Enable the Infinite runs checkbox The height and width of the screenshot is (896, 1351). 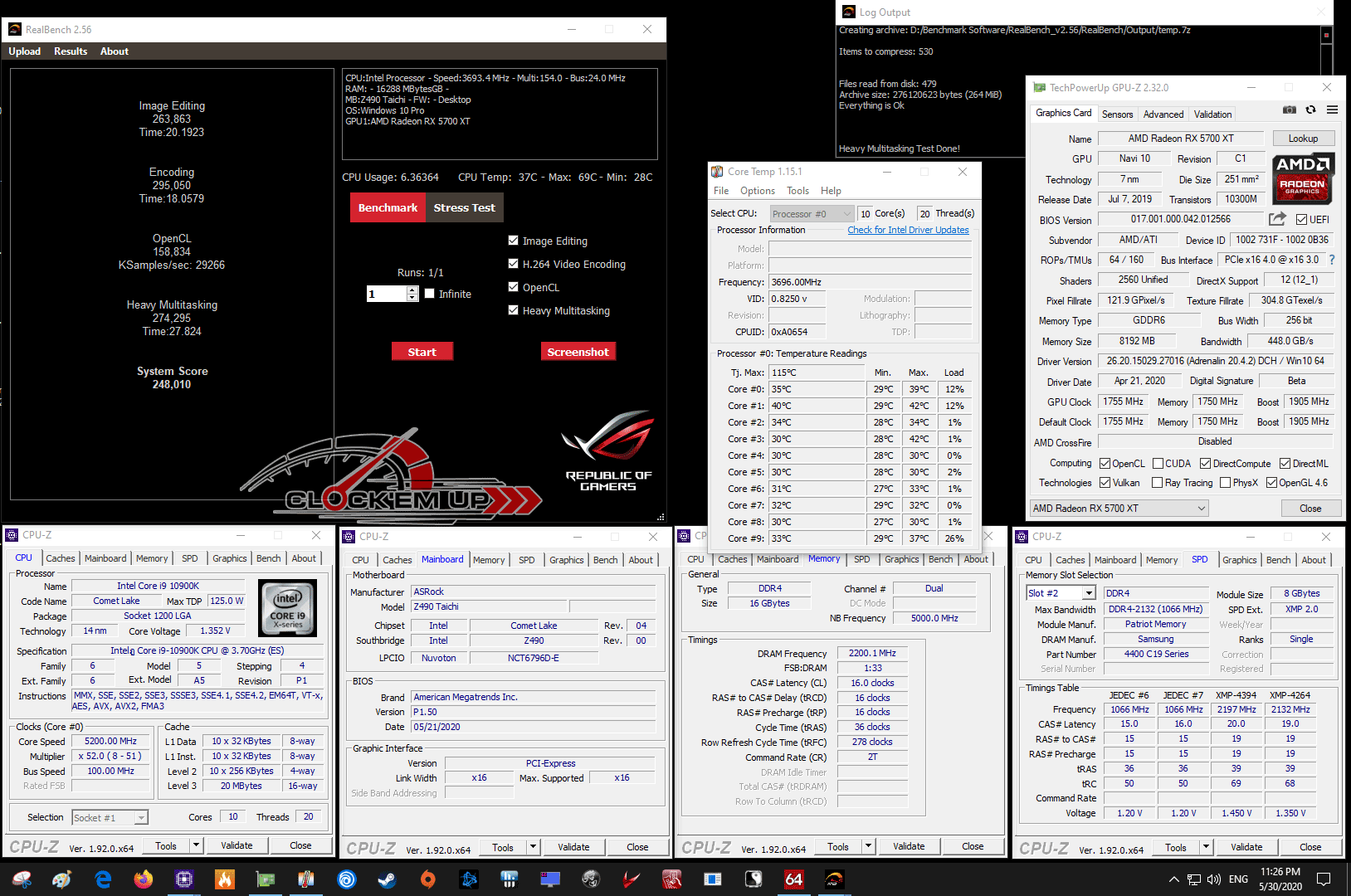click(x=430, y=294)
